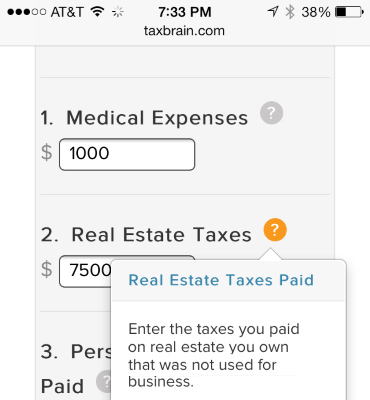Tap the cellular signal strength dots
Screen dimensions: 370x400
point(26,12)
